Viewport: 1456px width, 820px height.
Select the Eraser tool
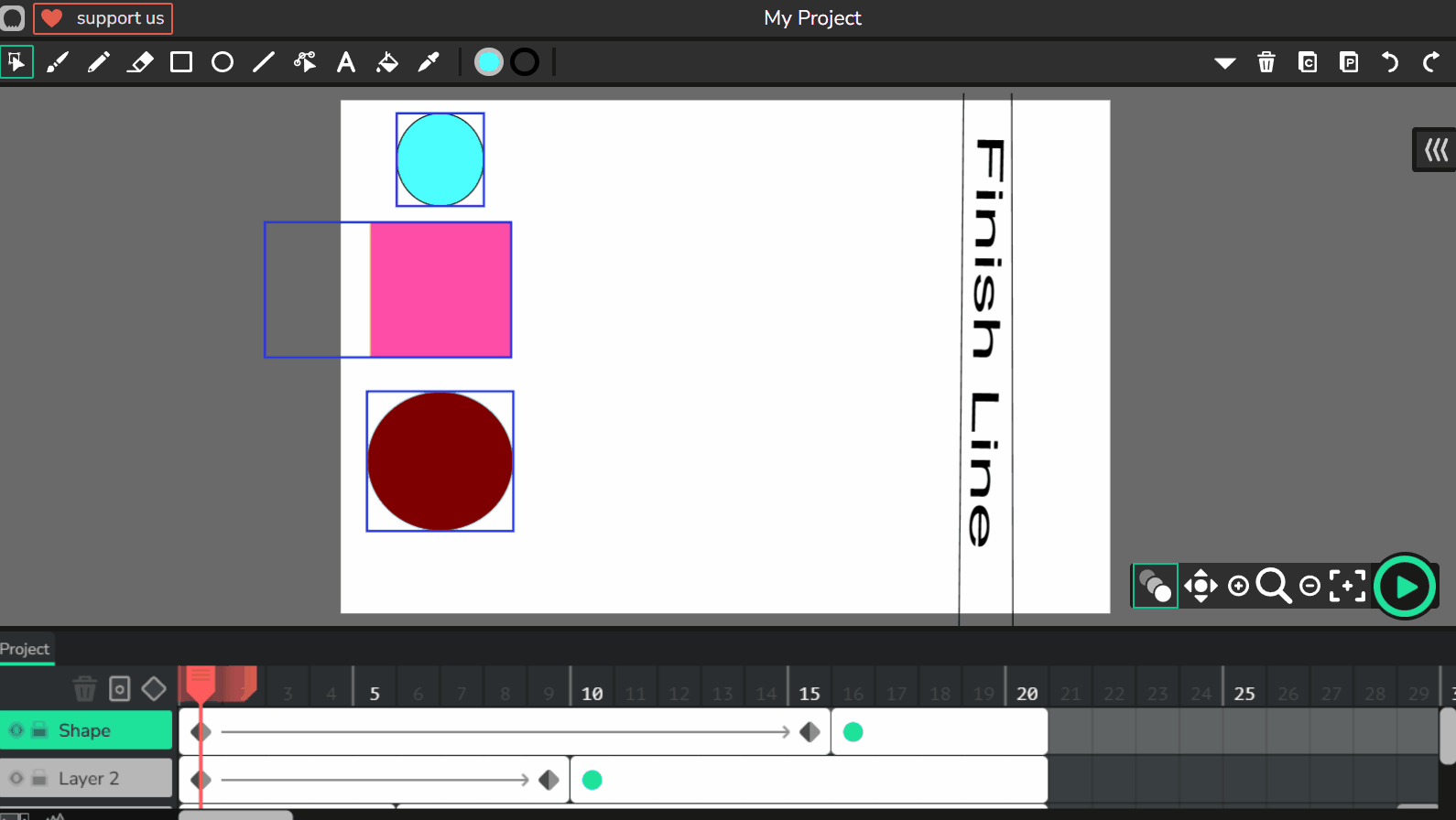(140, 62)
